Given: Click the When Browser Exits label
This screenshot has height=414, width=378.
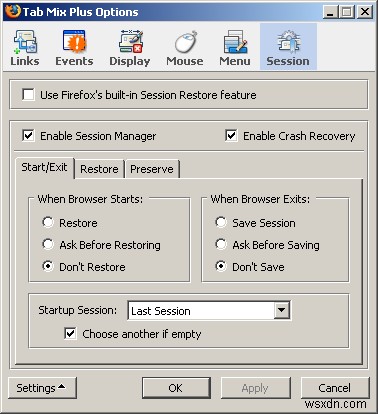Looking at the screenshot, I should point(260,199).
